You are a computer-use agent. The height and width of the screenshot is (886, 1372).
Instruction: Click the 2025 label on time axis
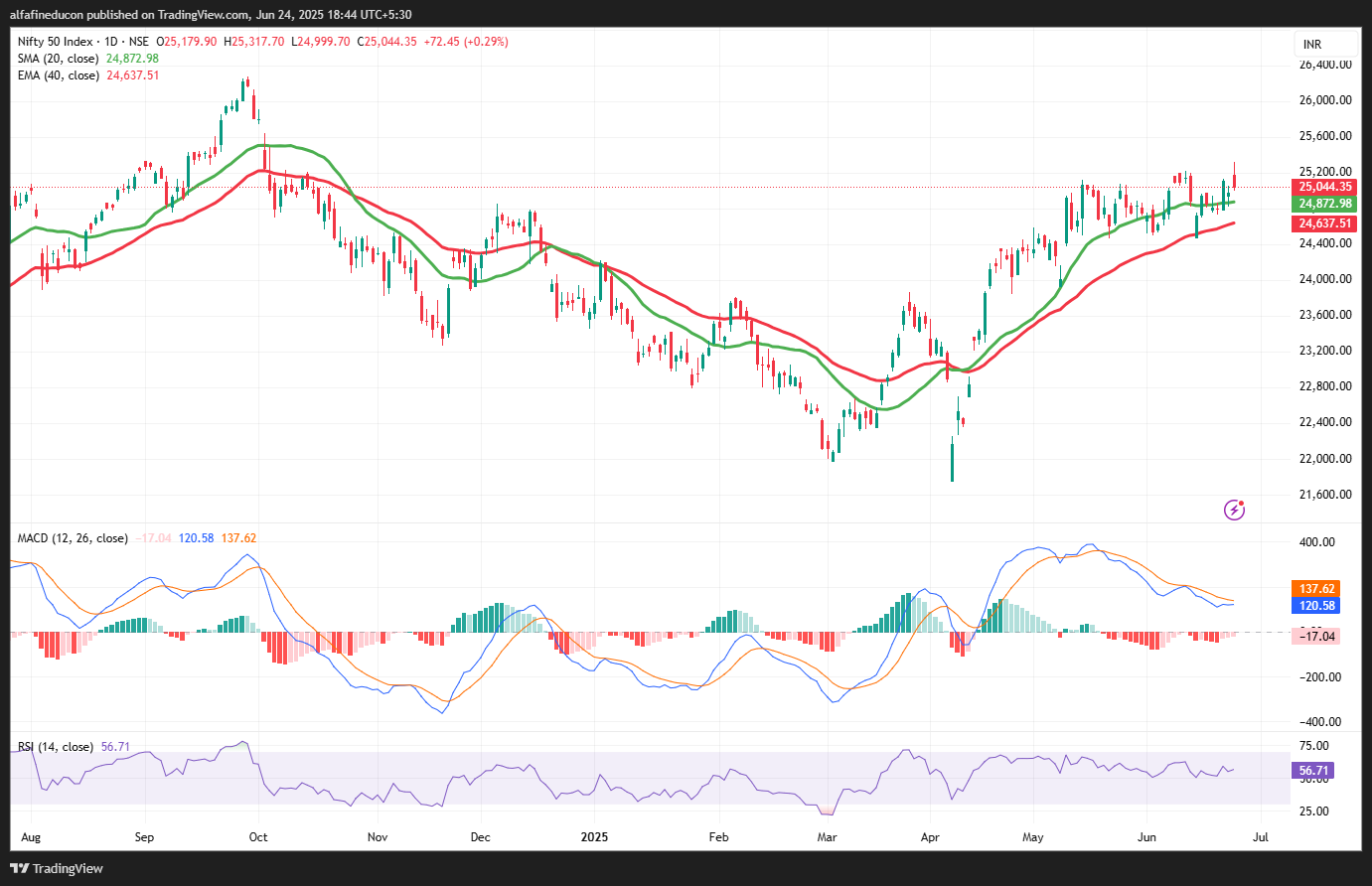[594, 837]
